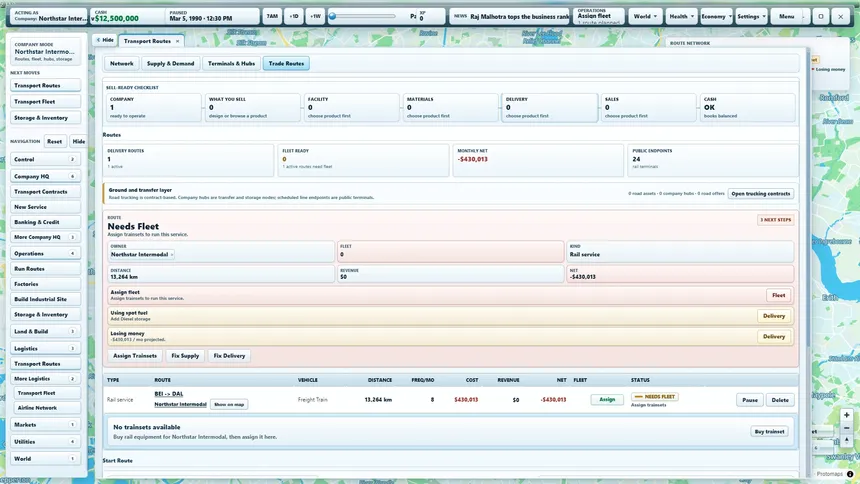Click the Cash $12,500,000 display
This screenshot has width=860, height=484.
tap(127, 16)
